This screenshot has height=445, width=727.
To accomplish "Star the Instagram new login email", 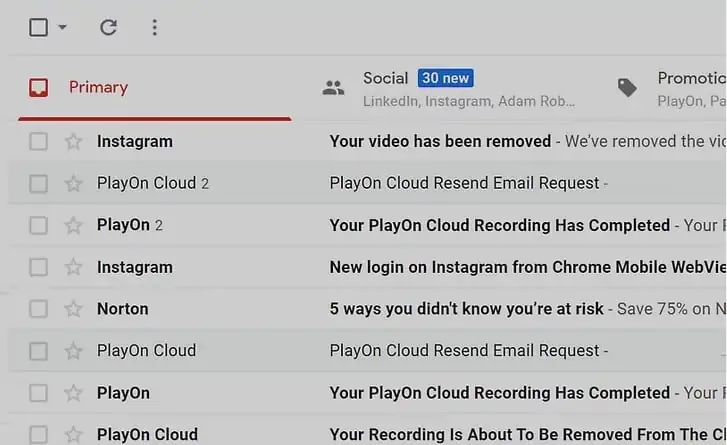I will [73, 267].
